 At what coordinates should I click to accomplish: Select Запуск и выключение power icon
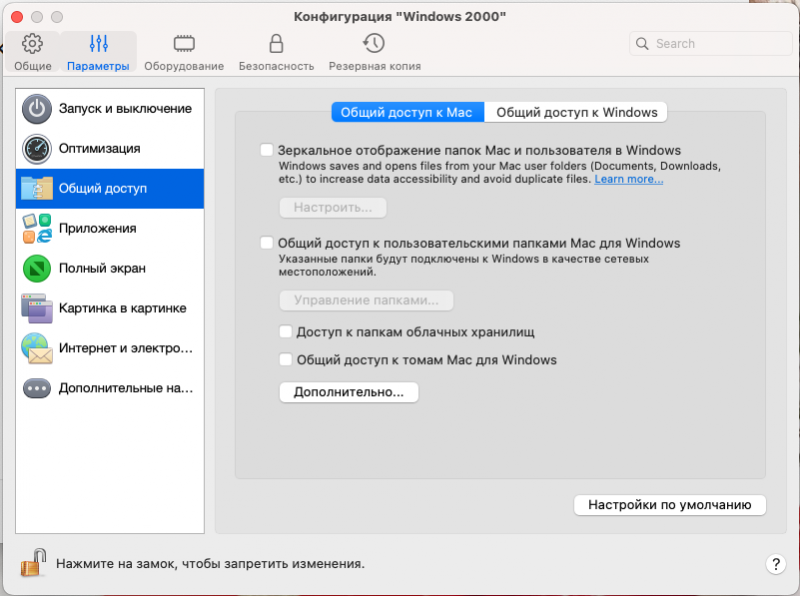(x=37, y=109)
